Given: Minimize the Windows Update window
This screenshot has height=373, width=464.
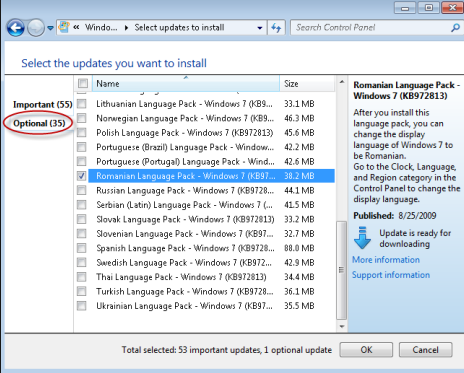Looking at the screenshot, I should [405, 7].
